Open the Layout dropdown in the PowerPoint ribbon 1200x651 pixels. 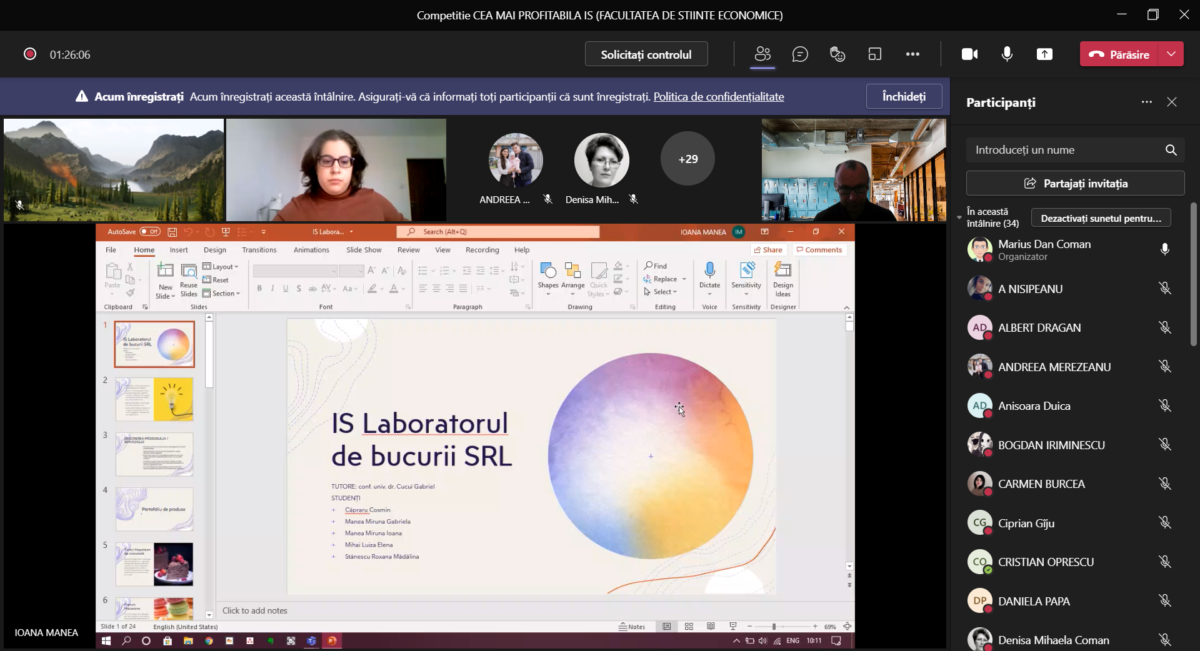pyautogui.click(x=223, y=267)
